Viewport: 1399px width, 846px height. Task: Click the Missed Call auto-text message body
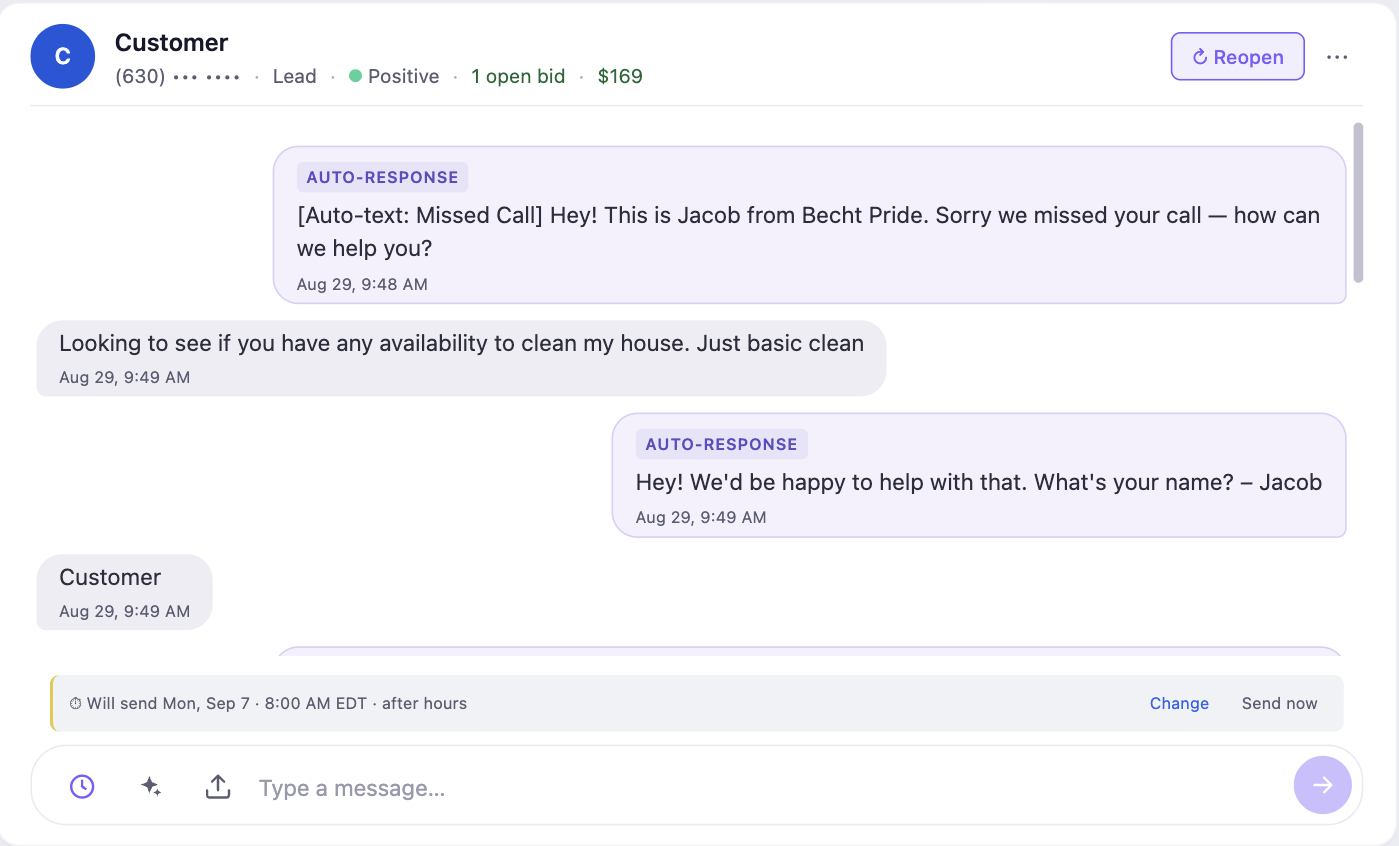808,231
